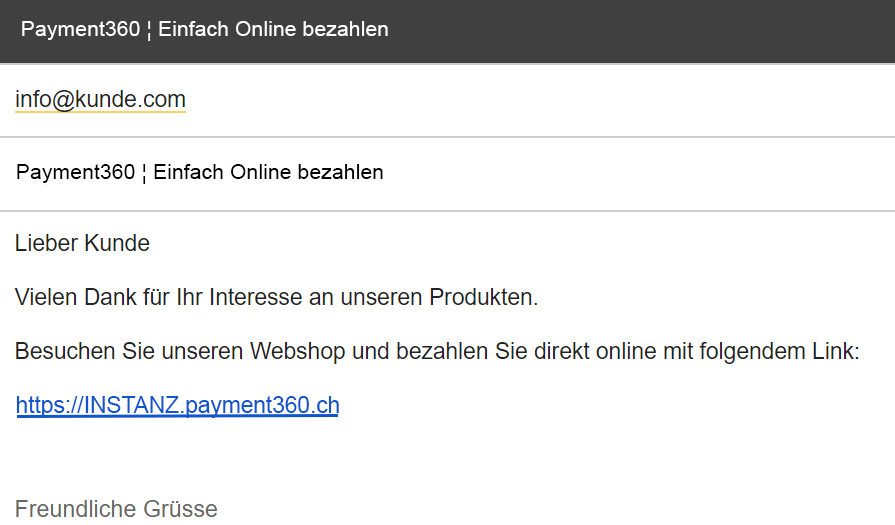Screen dimensions: 895x525
Task: Click 'Einfach Online bezahlen' in the subject field
Action: pos(268,172)
